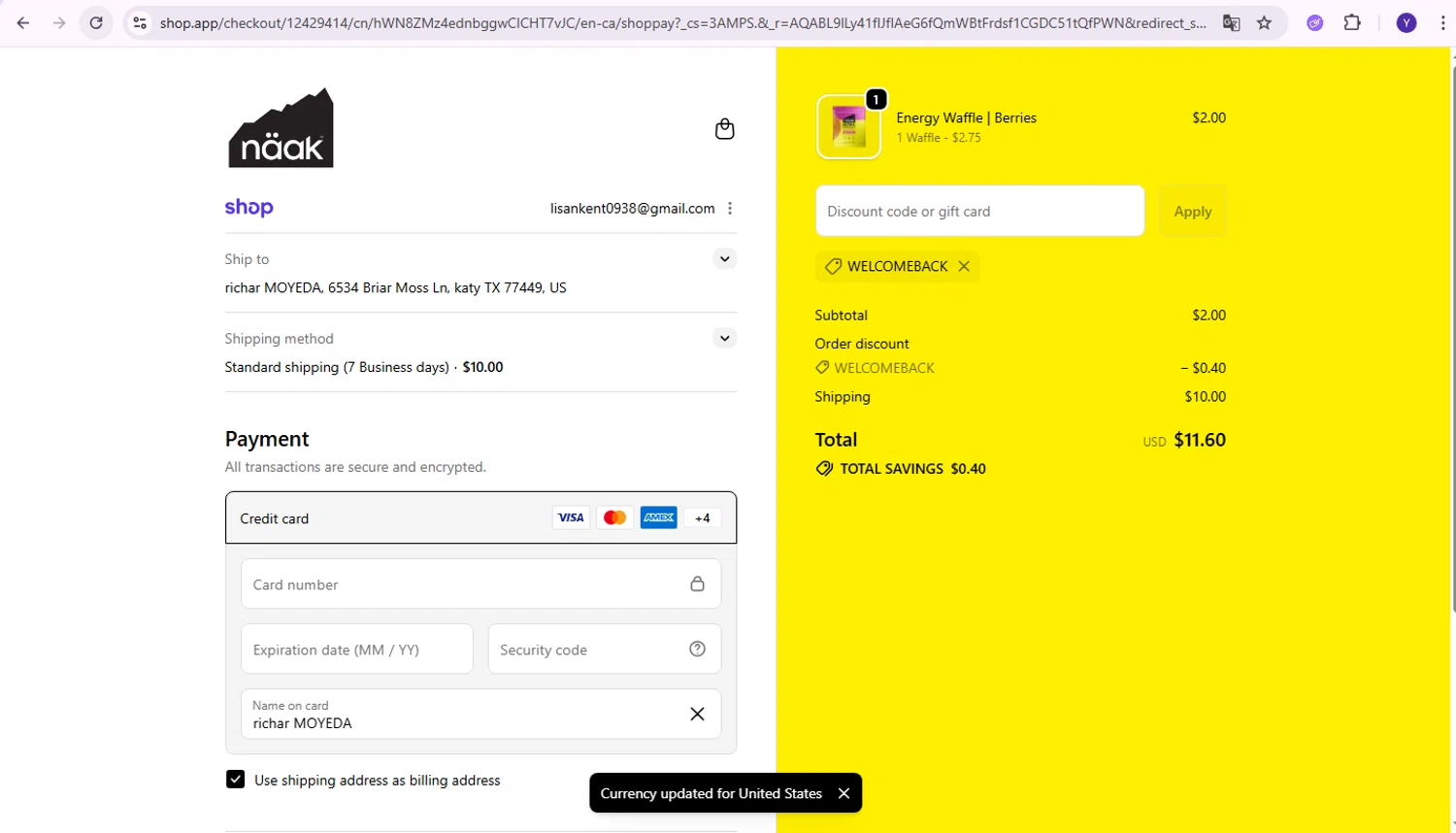Dismiss the Currency updated notification

tap(844, 793)
